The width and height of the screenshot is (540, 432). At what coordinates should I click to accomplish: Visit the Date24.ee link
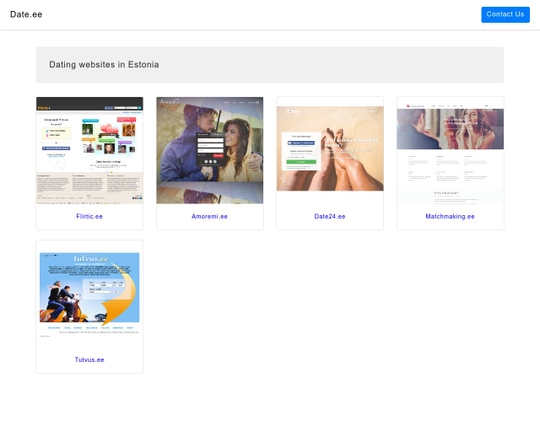click(x=330, y=216)
